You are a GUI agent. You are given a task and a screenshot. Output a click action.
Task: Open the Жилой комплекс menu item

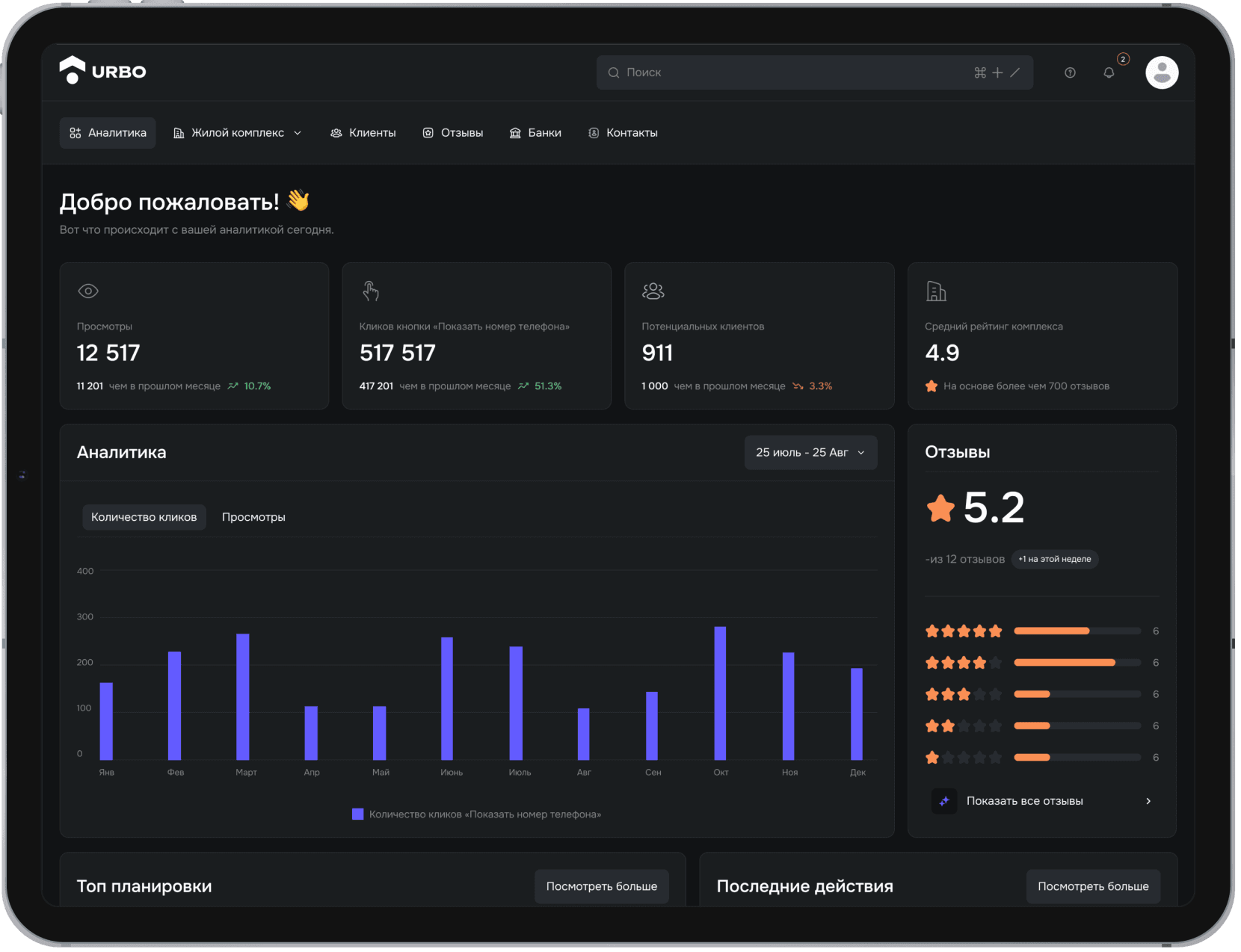click(238, 133)
